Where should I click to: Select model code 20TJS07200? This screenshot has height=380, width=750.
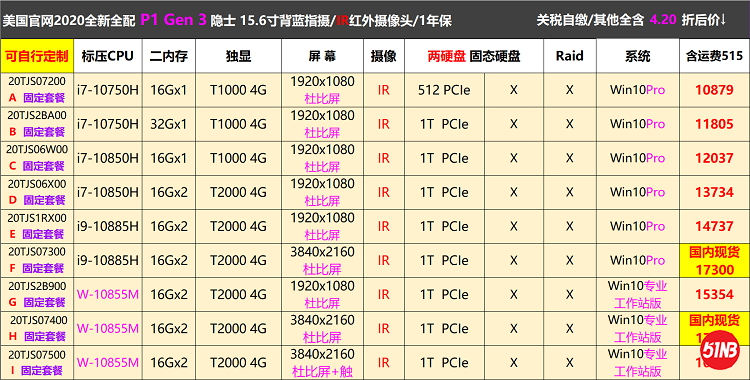click(x=37, y=81)
